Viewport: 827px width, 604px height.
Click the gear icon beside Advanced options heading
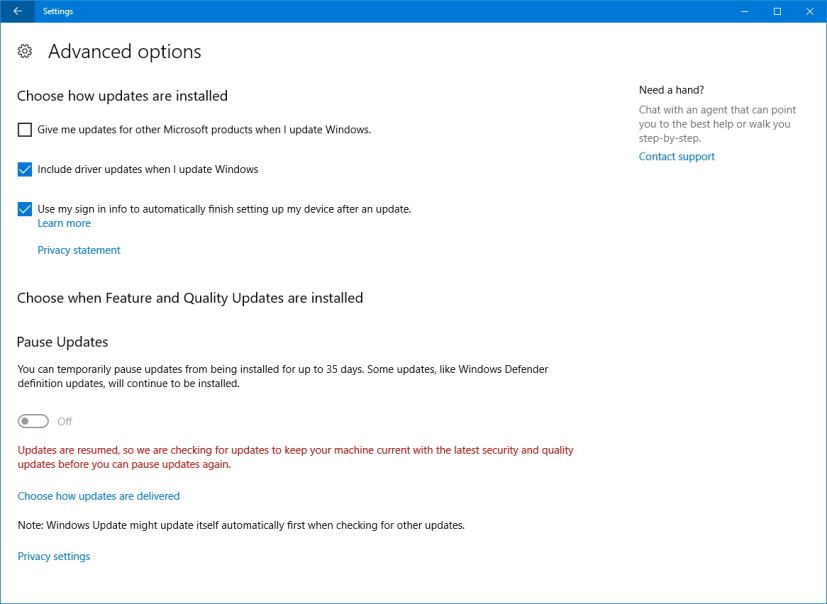pos(25,51)
